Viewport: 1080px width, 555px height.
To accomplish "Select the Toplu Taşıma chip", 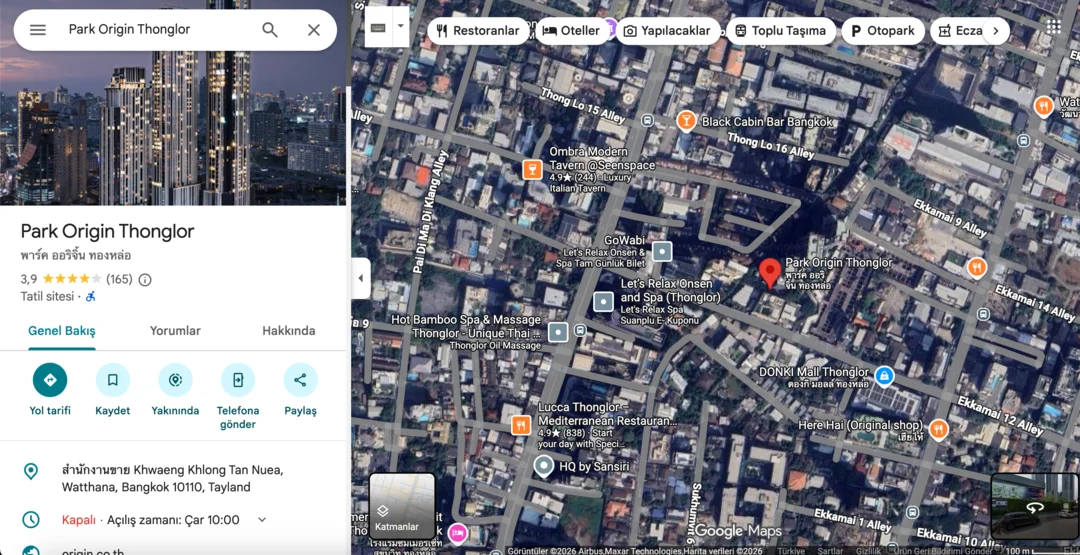I will tap(781, 31).
